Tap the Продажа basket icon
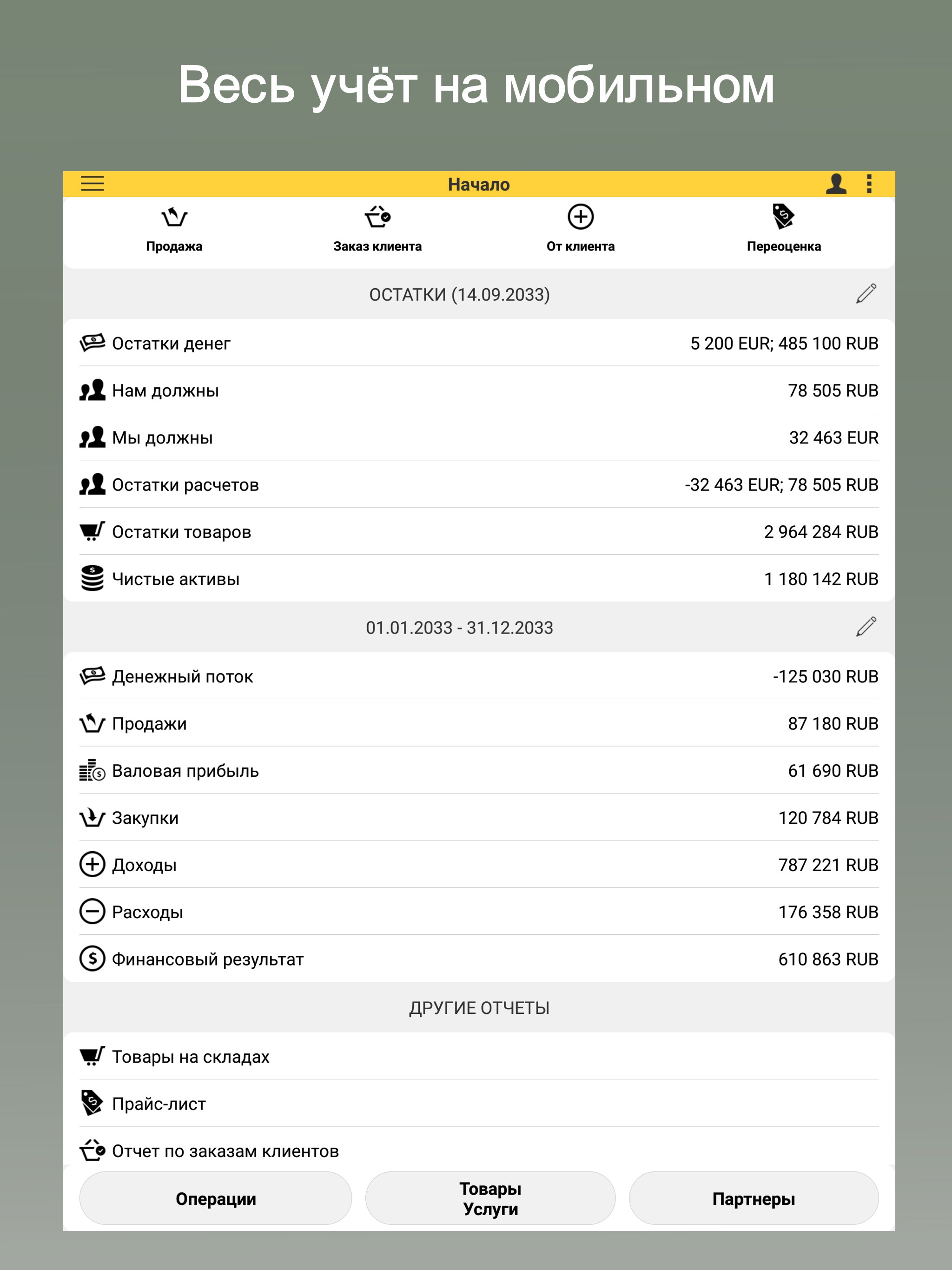This screenshot has height=1270, width=952. coord(174,217)
